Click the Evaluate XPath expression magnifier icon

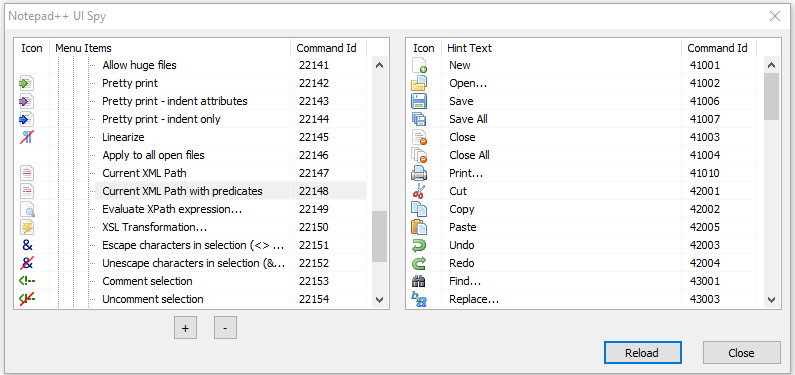(x=26, y=209)
